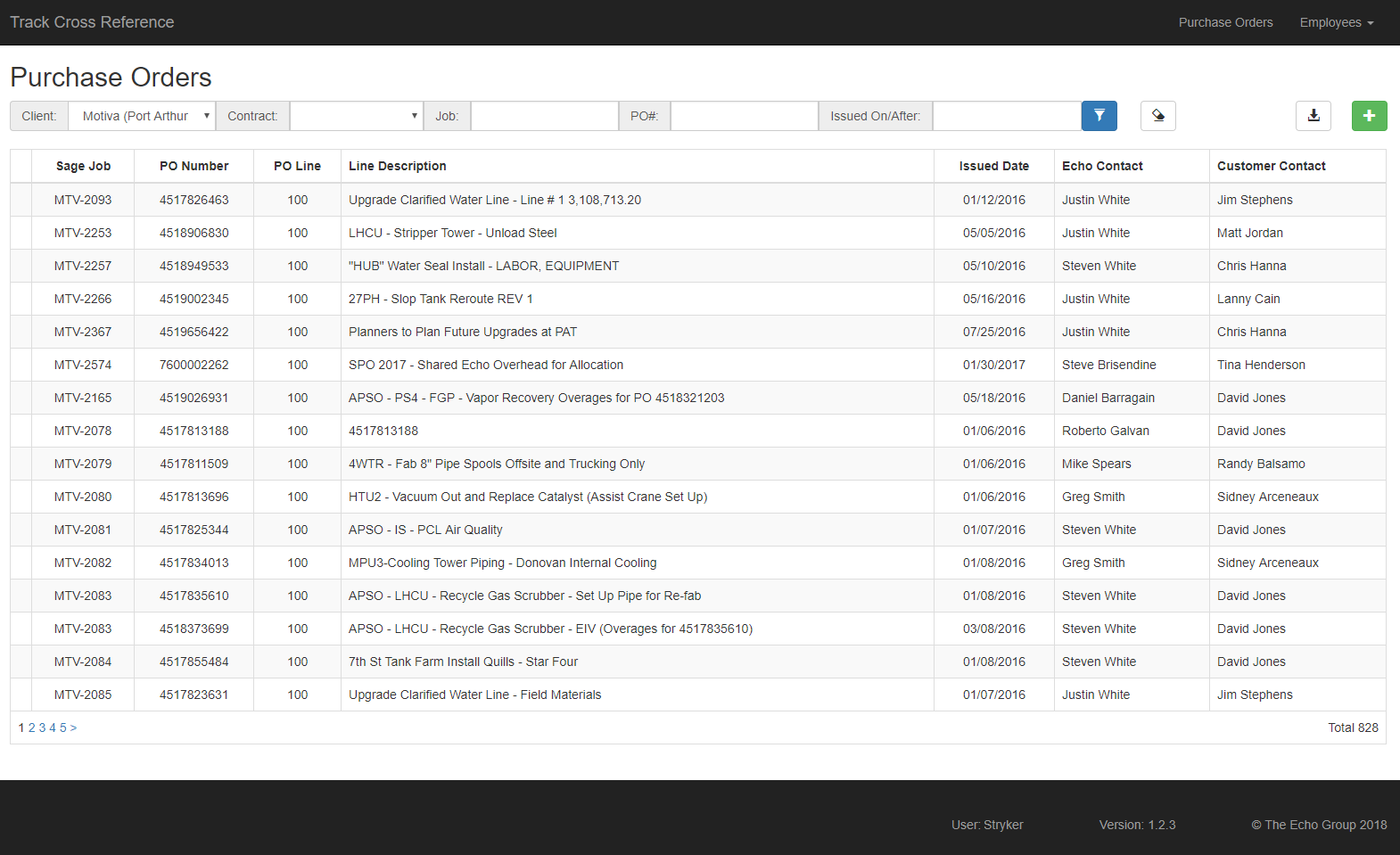This screenshot has height=855, width=1400.
Task: Select HTU2 - Vacuum Out and Replace Catalyst
Action: [x=528, y=497]
